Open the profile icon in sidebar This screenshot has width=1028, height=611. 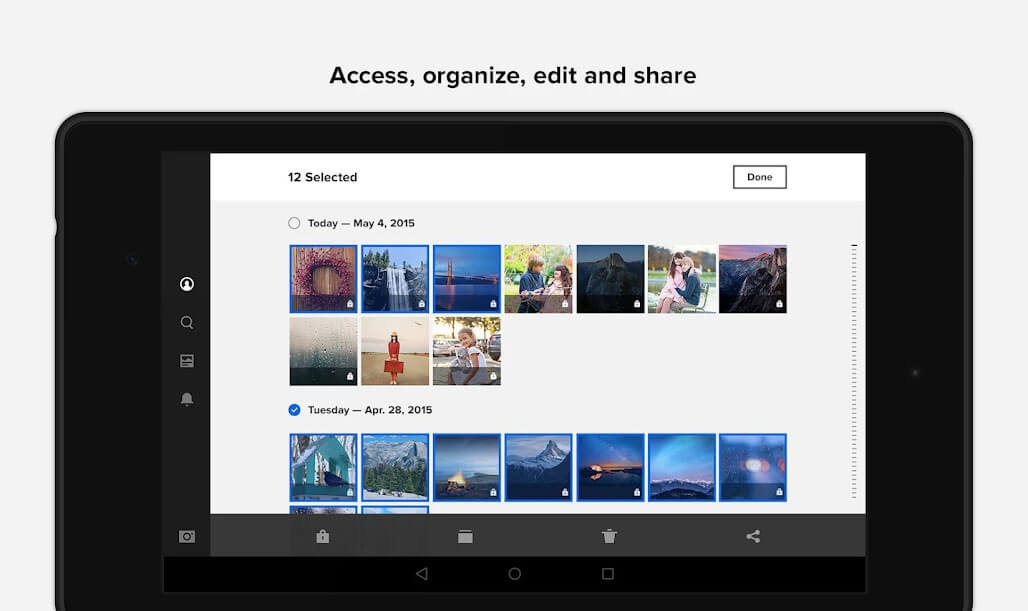click(x=187, y=284)
